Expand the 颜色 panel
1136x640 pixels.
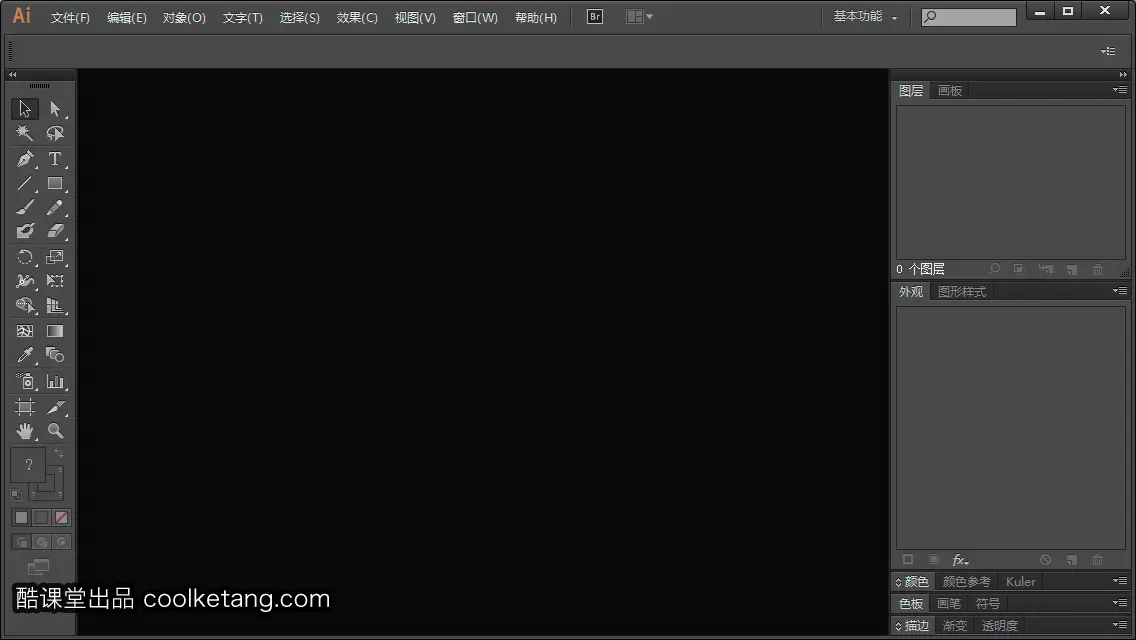coord(912,581)
